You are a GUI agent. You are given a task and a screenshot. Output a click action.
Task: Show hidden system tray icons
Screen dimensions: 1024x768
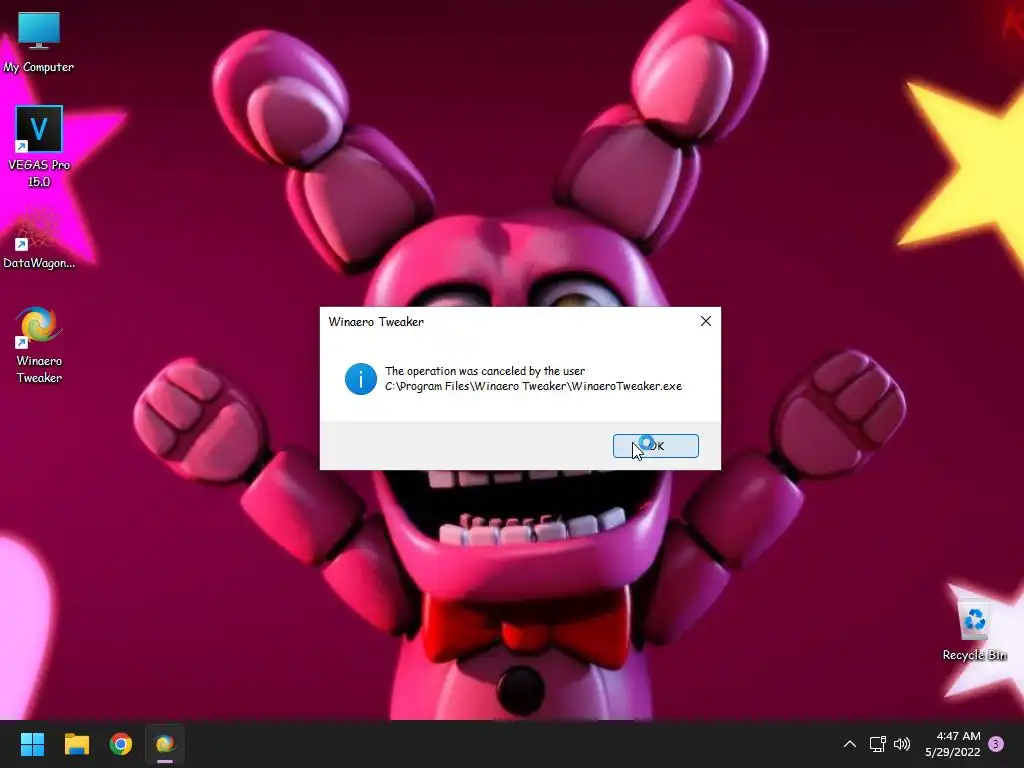pos(850,744)
